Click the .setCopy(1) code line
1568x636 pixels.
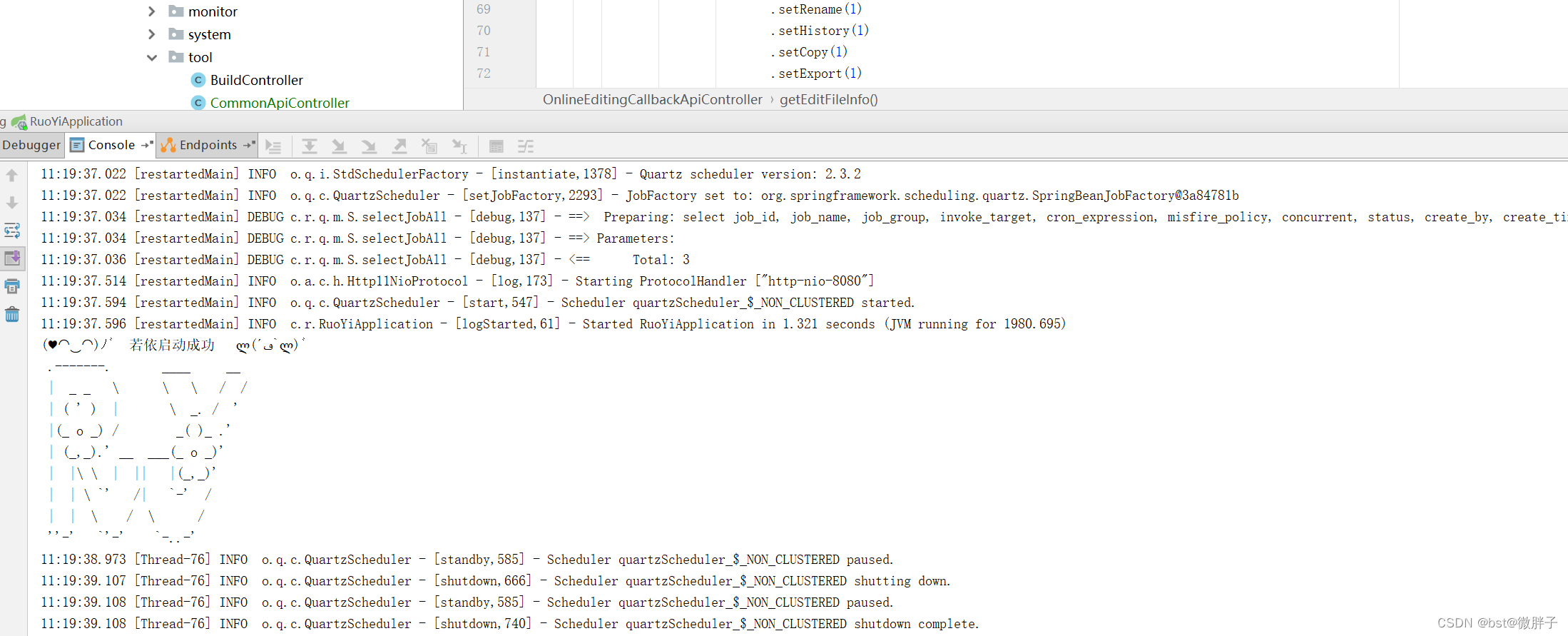(x=809, y=52)
